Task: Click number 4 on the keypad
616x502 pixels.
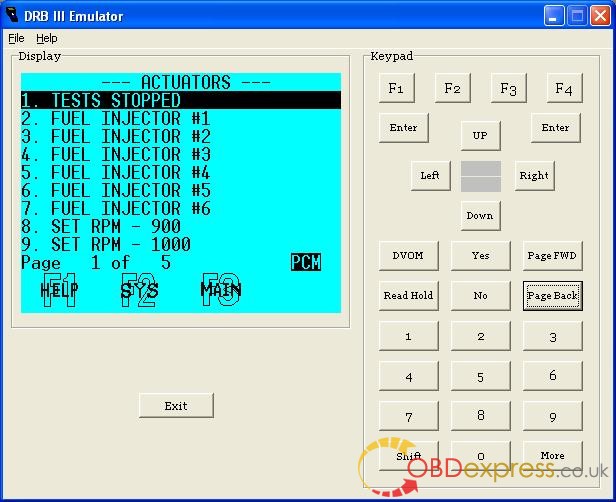Action: [409, 376]
